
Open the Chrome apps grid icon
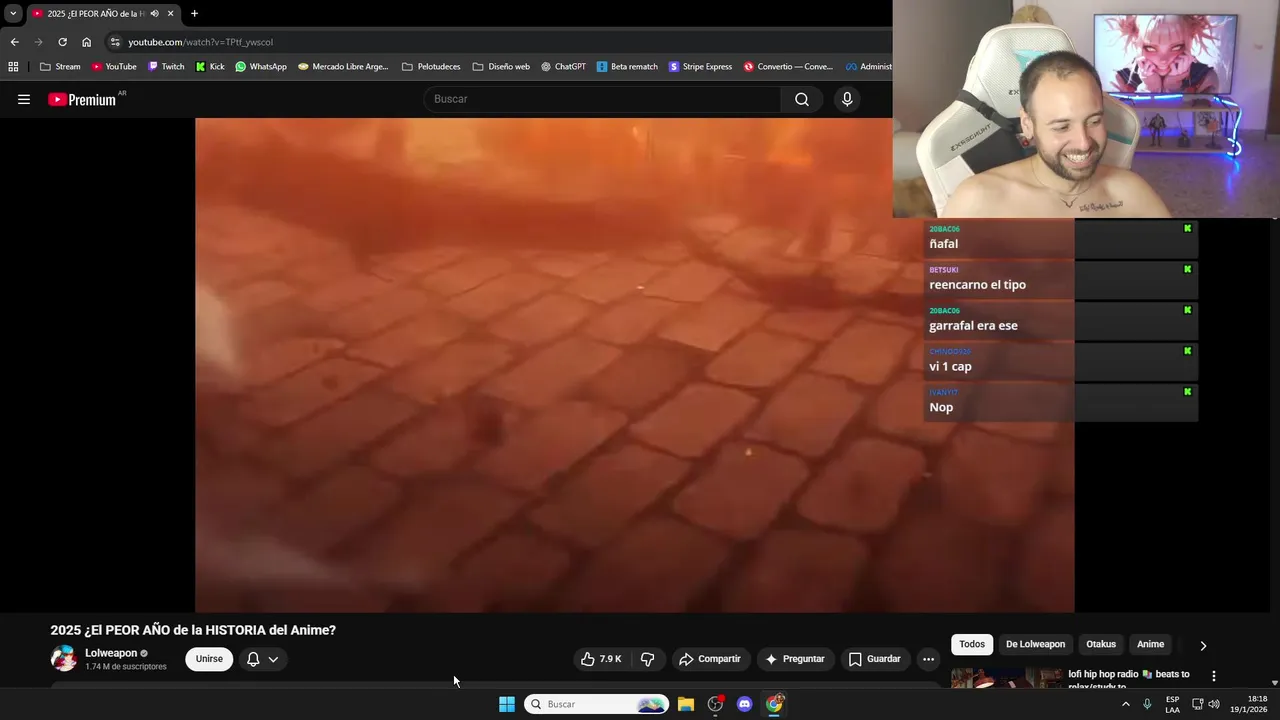(13, 67)
